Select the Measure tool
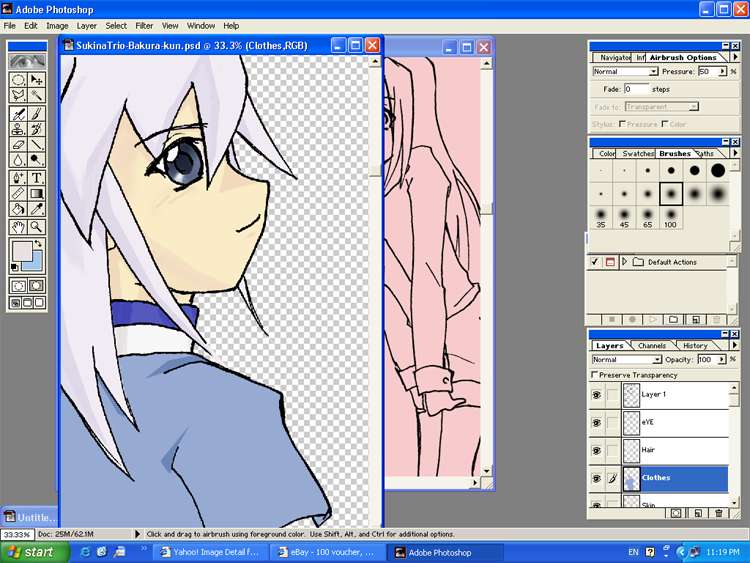The width and height of the screenshot is (750, 563). point(18,193)
